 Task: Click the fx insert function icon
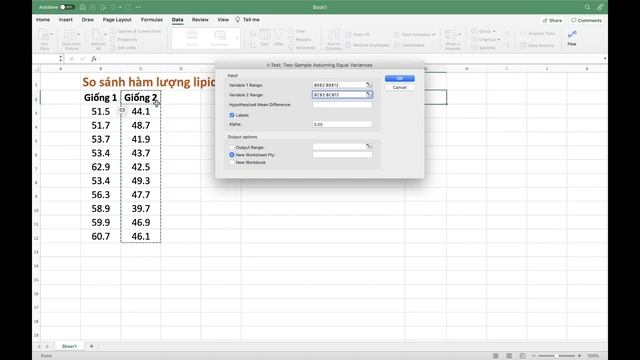(x=94, y=59)
